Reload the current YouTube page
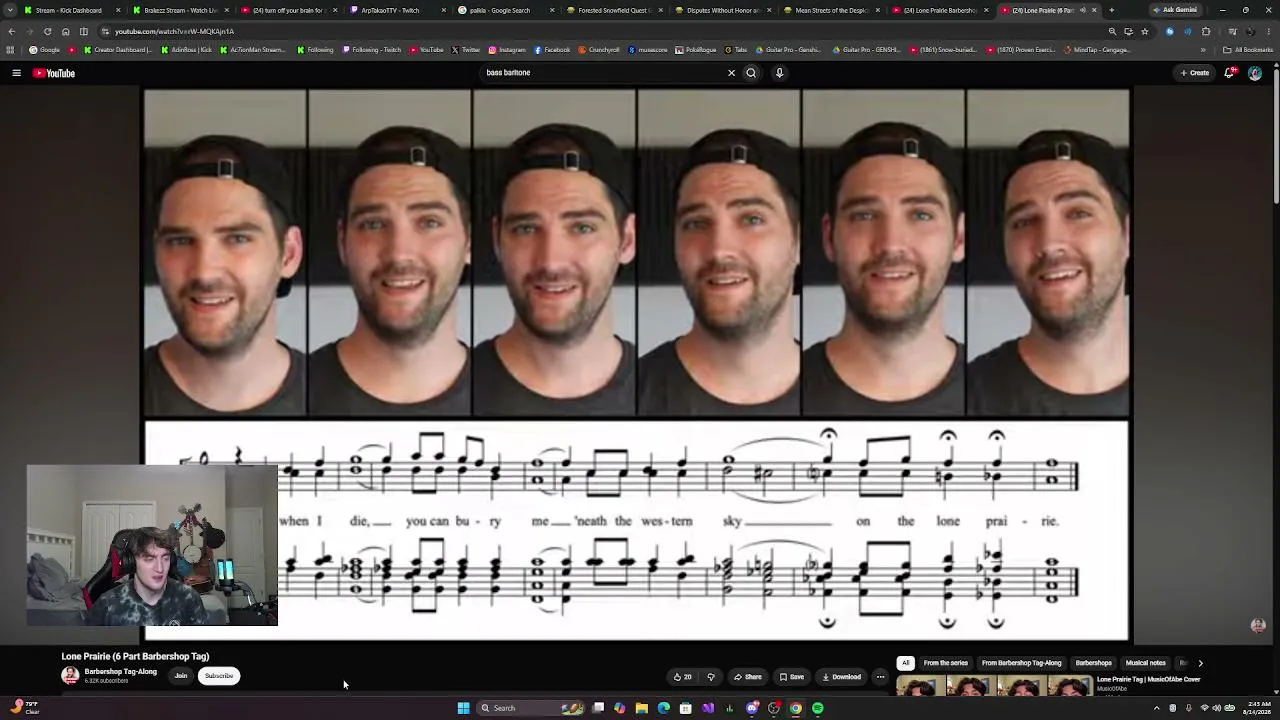Screen dimensions: 1280x720 coord(47,31)
